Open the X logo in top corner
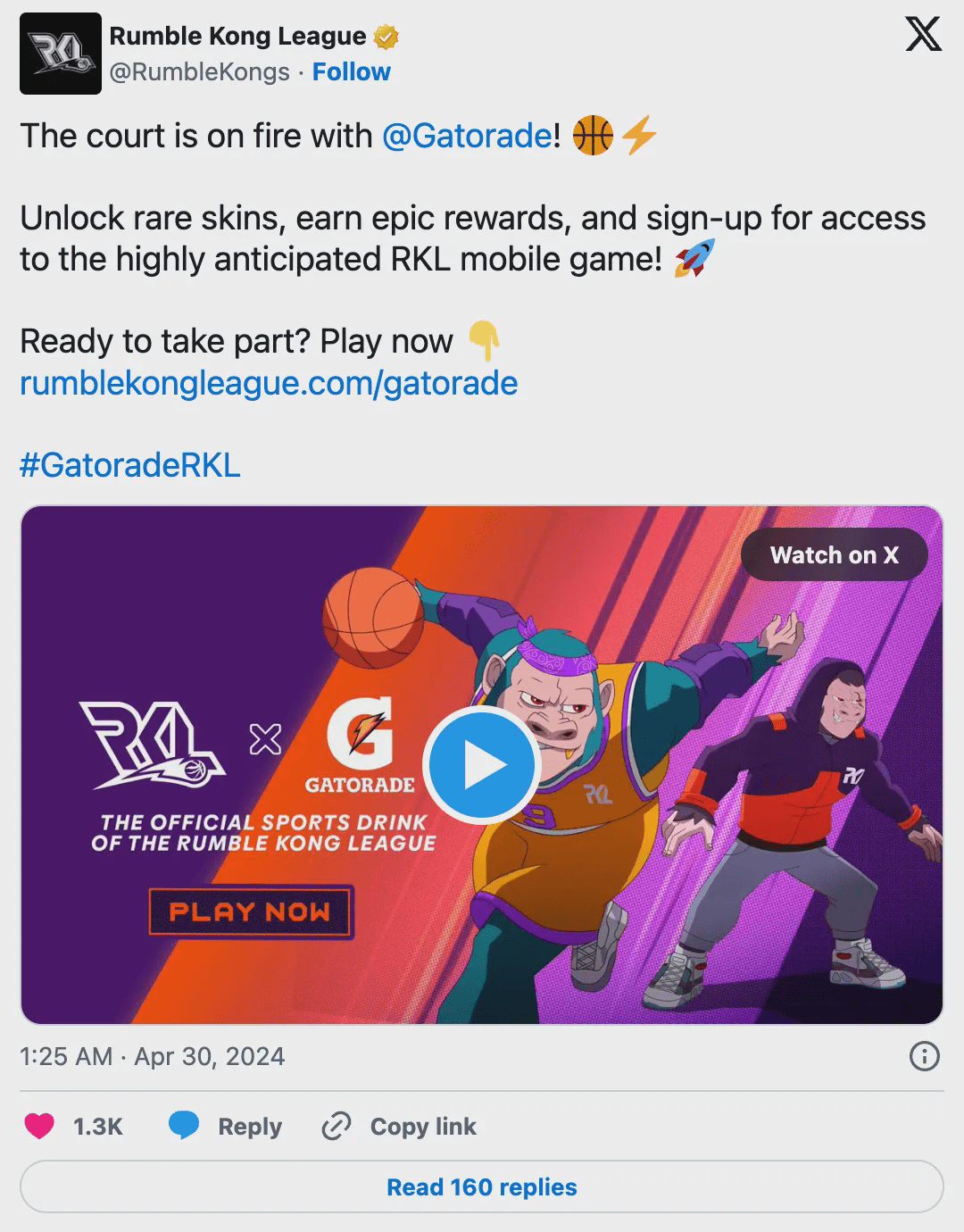 (x=923, y=35)
